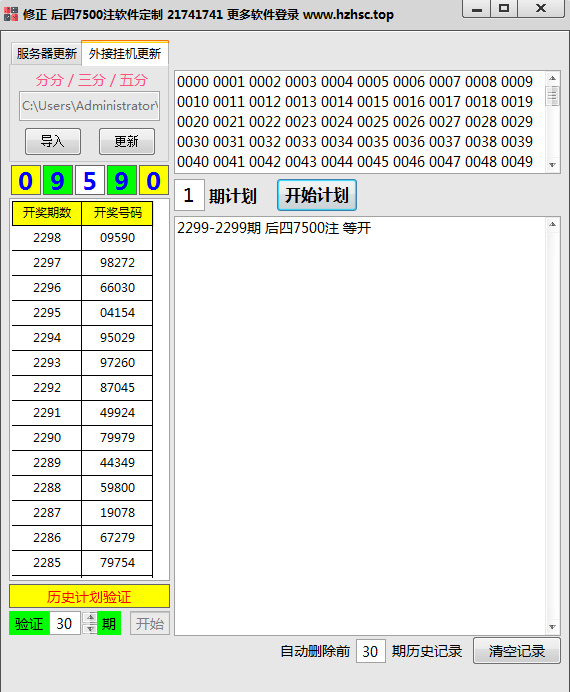Click the file path input field

(90, 106)
